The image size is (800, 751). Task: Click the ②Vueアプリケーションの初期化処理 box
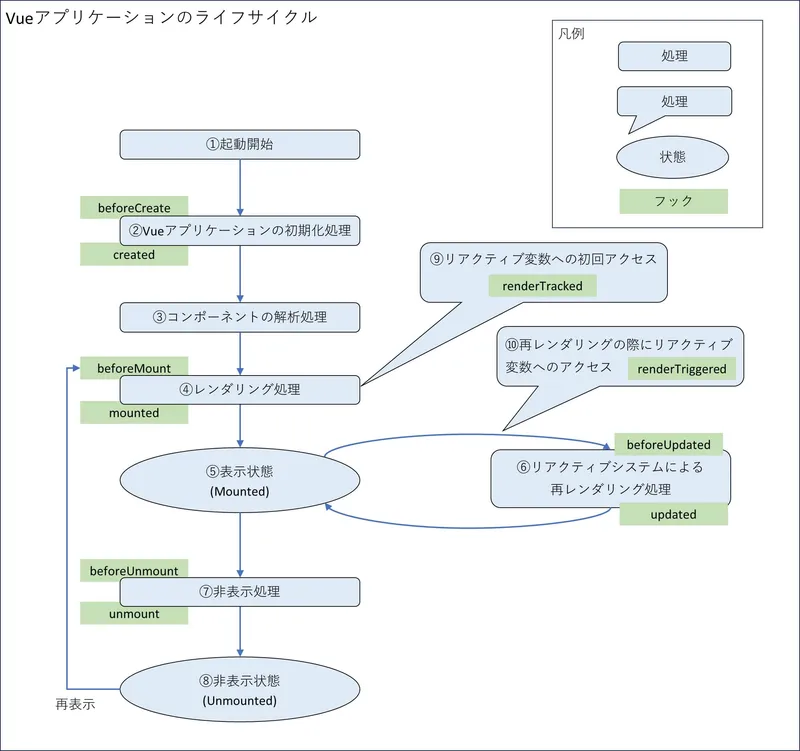(x=239, y=231)
